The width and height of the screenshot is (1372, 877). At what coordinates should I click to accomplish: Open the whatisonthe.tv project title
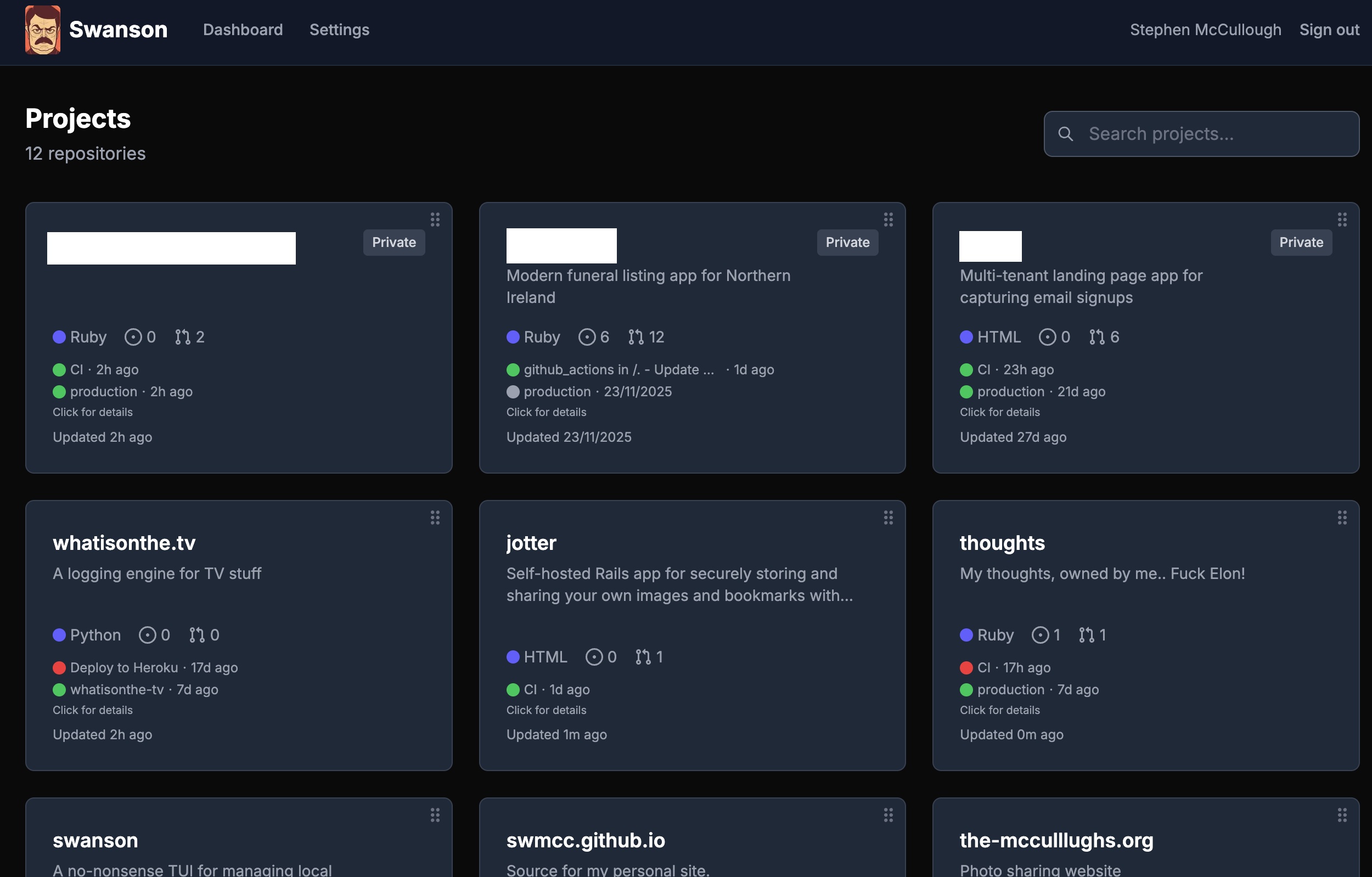[123, 542]
